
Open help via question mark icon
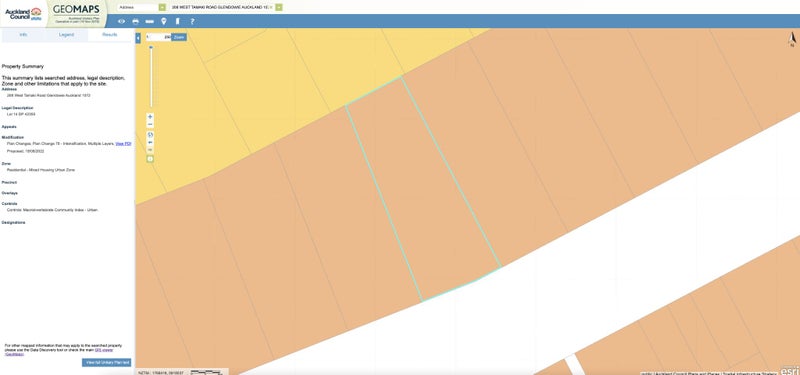click(192, 21)
